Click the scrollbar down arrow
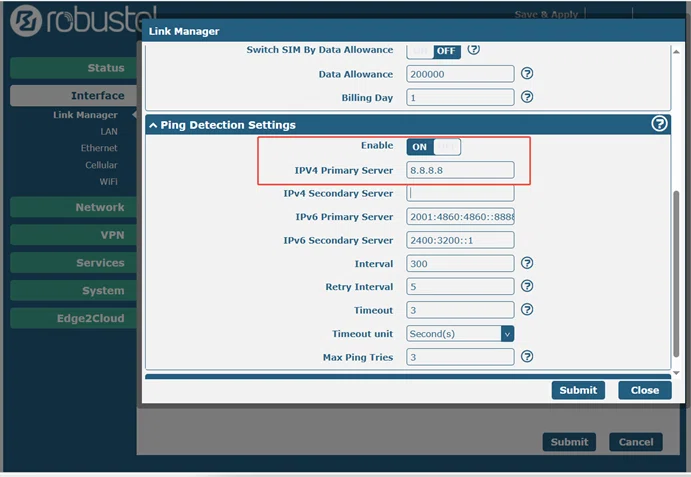Screen dimensions: 691x477 pos(676,373)
